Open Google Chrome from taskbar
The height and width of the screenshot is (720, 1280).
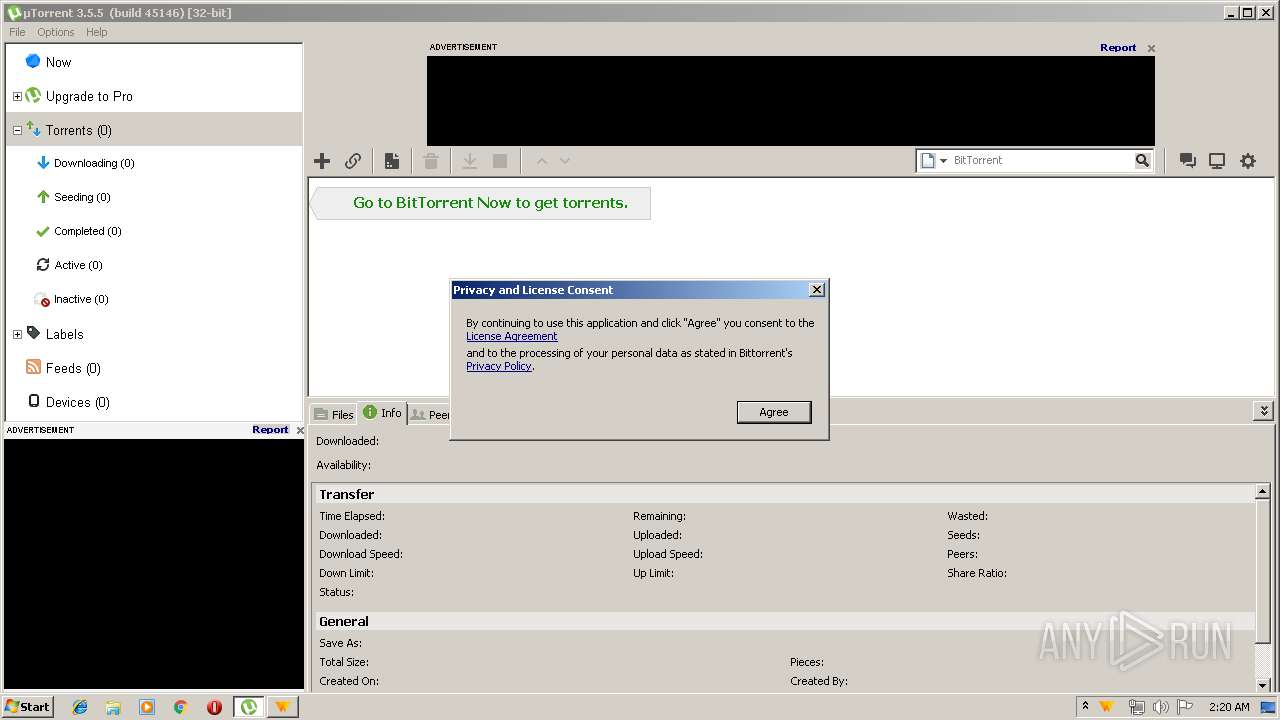(181, 707)
